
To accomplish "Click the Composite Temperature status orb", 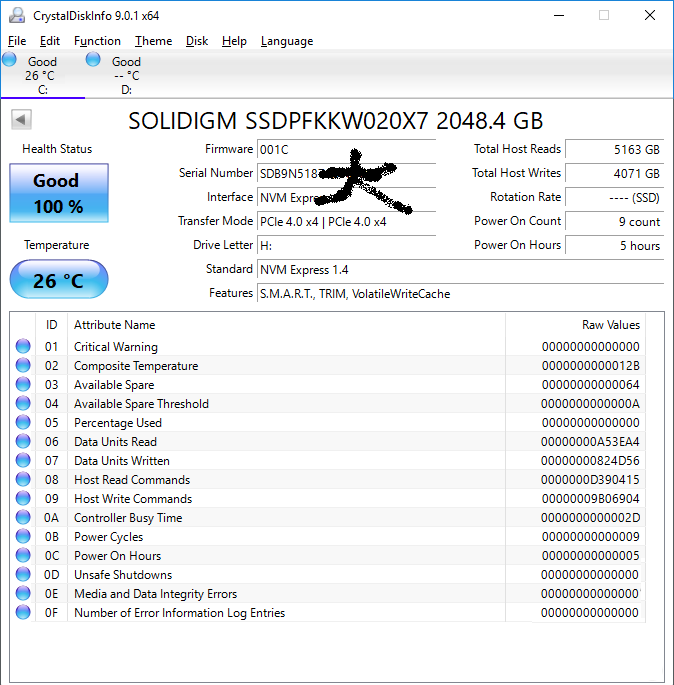I will coord(23,365).
